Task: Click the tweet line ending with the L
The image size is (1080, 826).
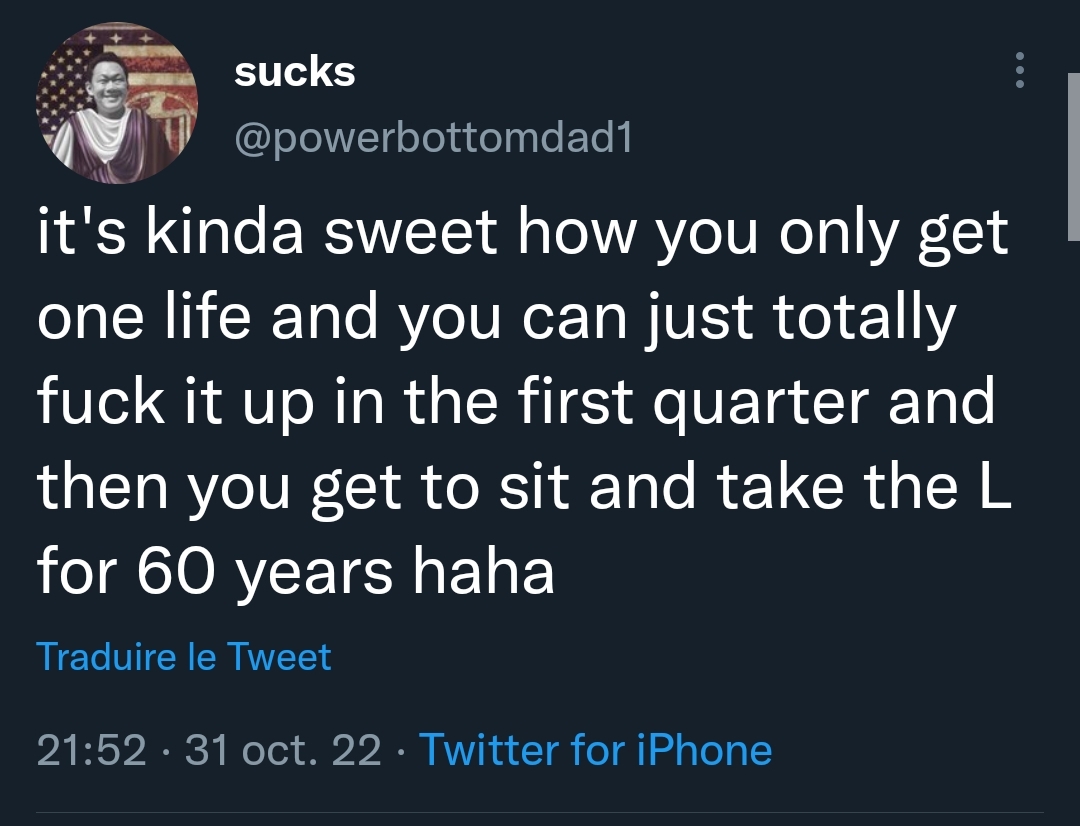Action: tap(524, 487)
